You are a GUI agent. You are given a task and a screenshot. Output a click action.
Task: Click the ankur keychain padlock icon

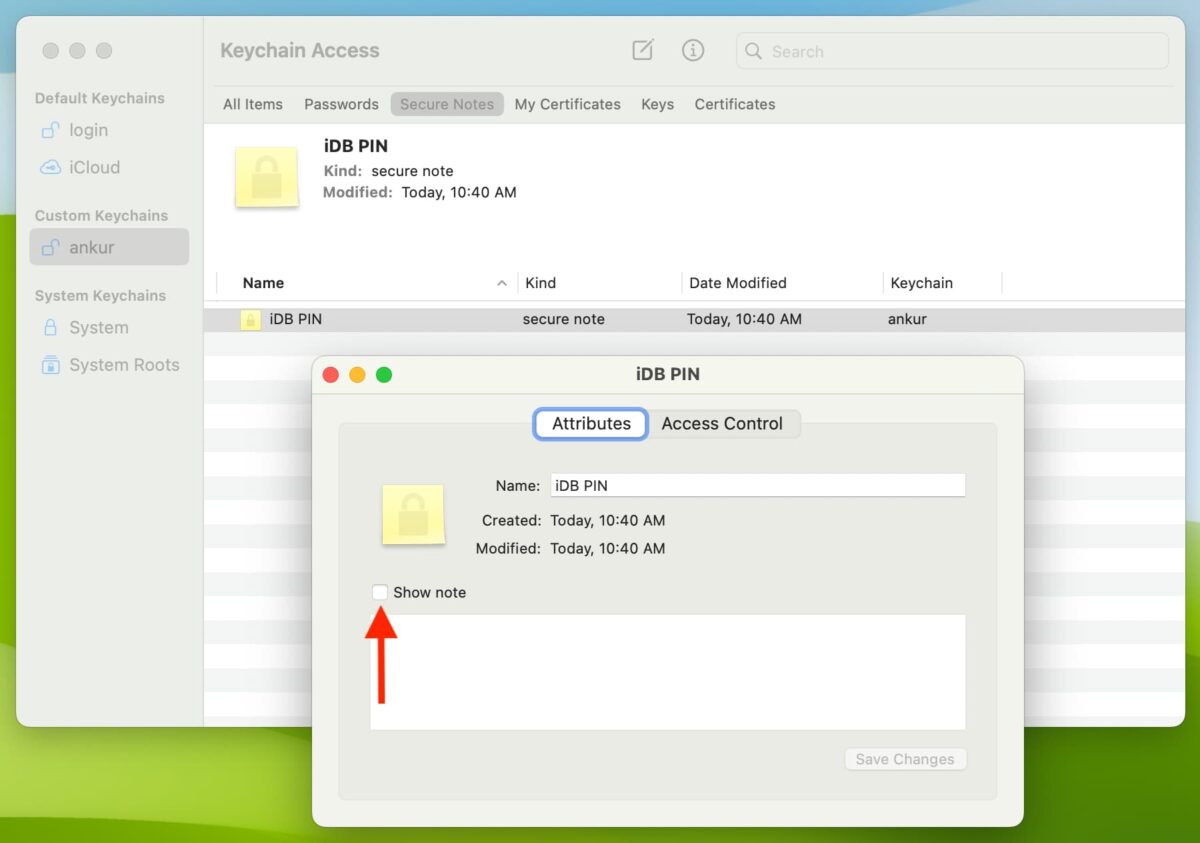coord(50,247)
